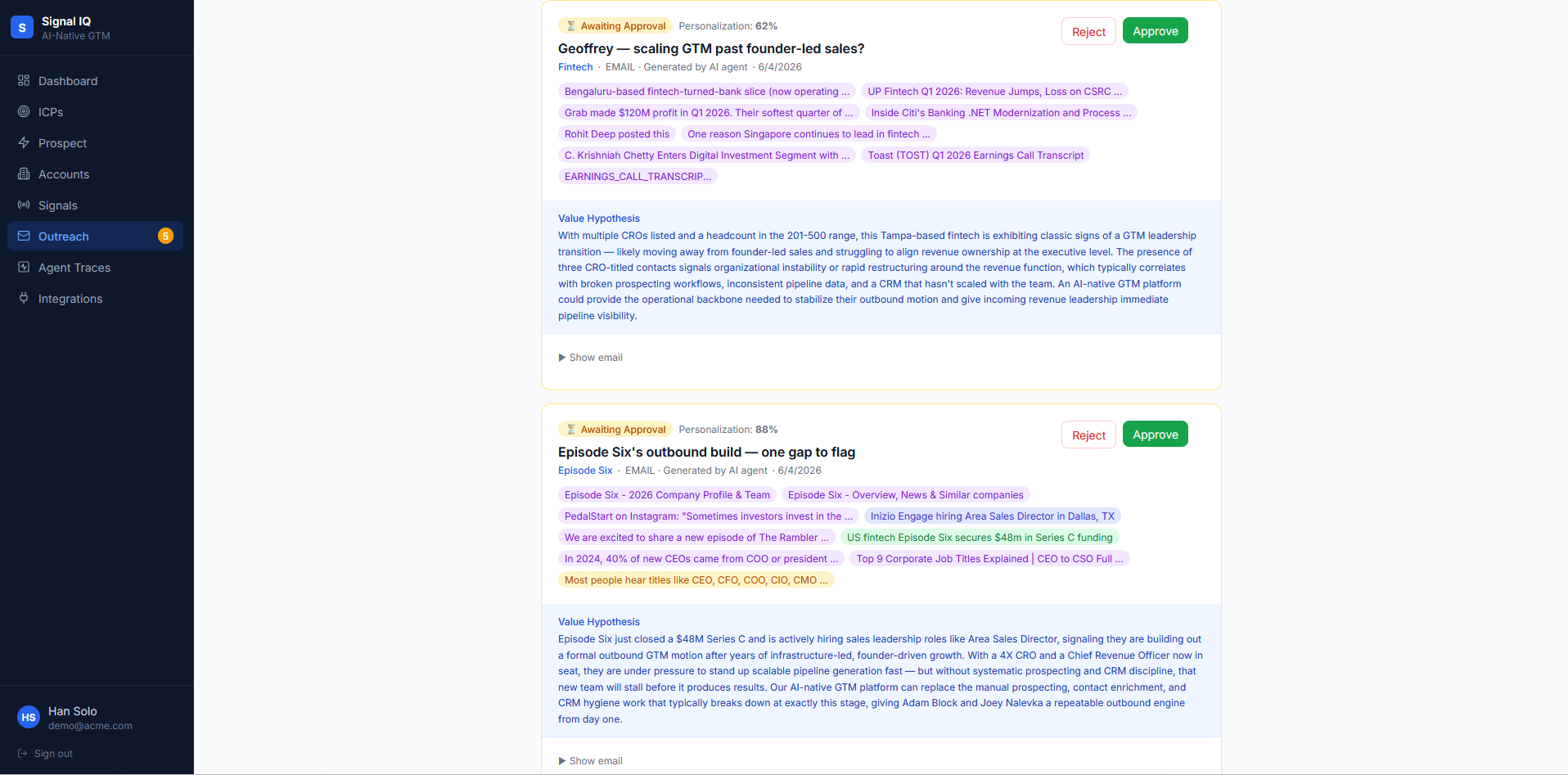Click C. Krishniah Chetty signal tag
The image size is (1568, 775).
point(707,155)
